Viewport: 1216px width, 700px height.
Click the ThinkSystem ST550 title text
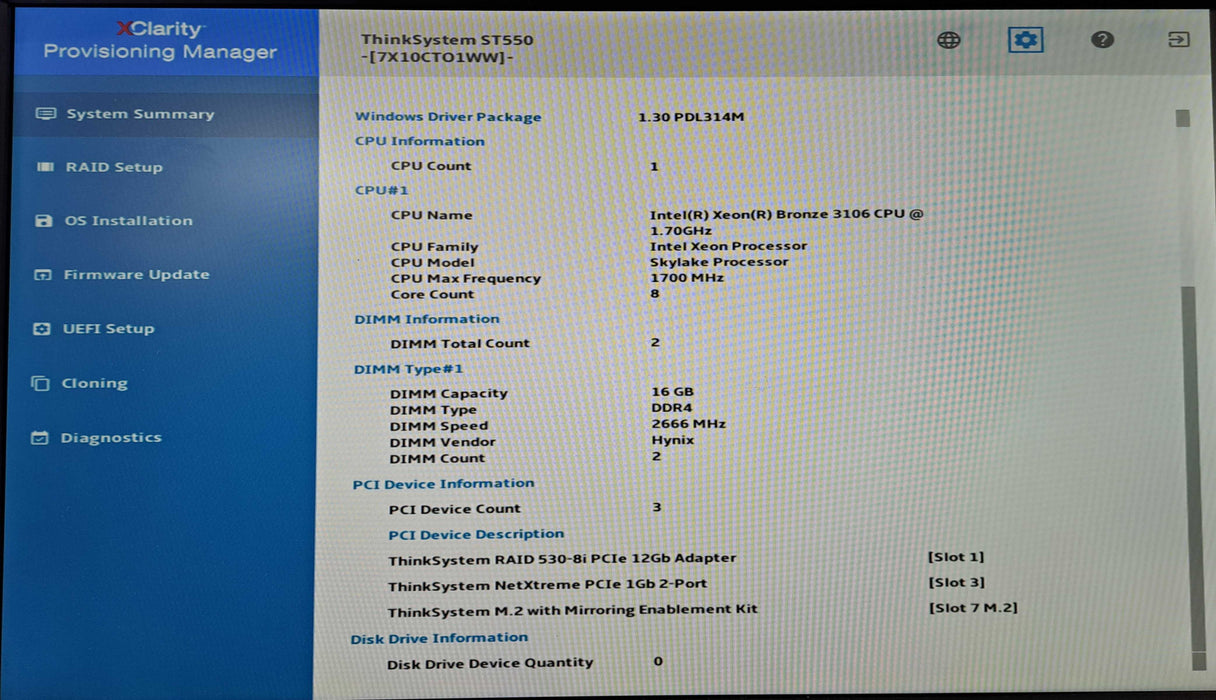click(447, 40)
